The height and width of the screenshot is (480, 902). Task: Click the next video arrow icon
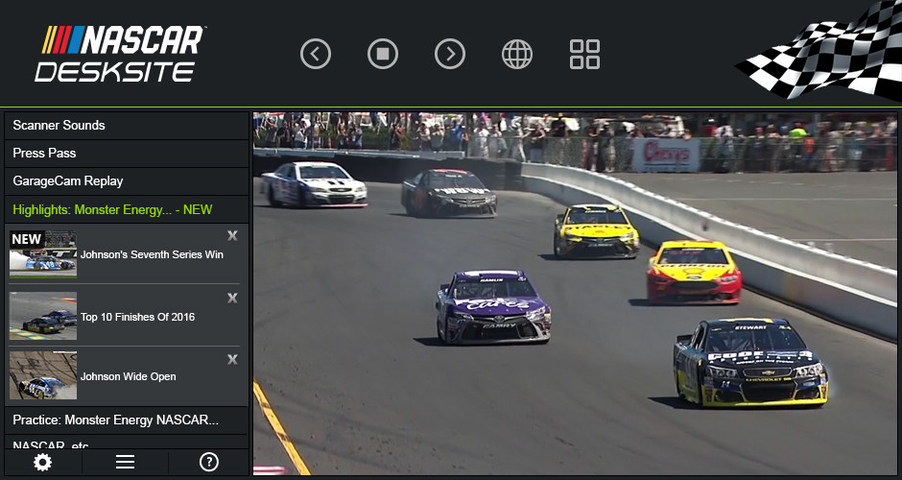click(450, 54)
